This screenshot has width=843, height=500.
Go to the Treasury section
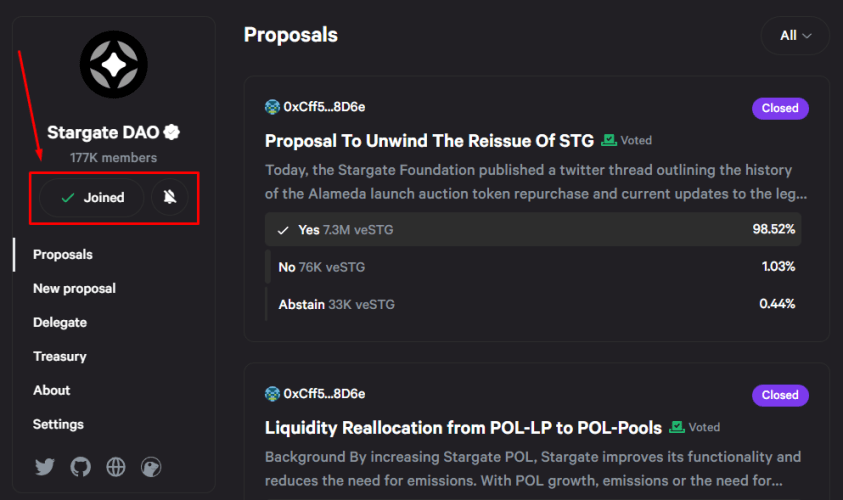point(60,356)
